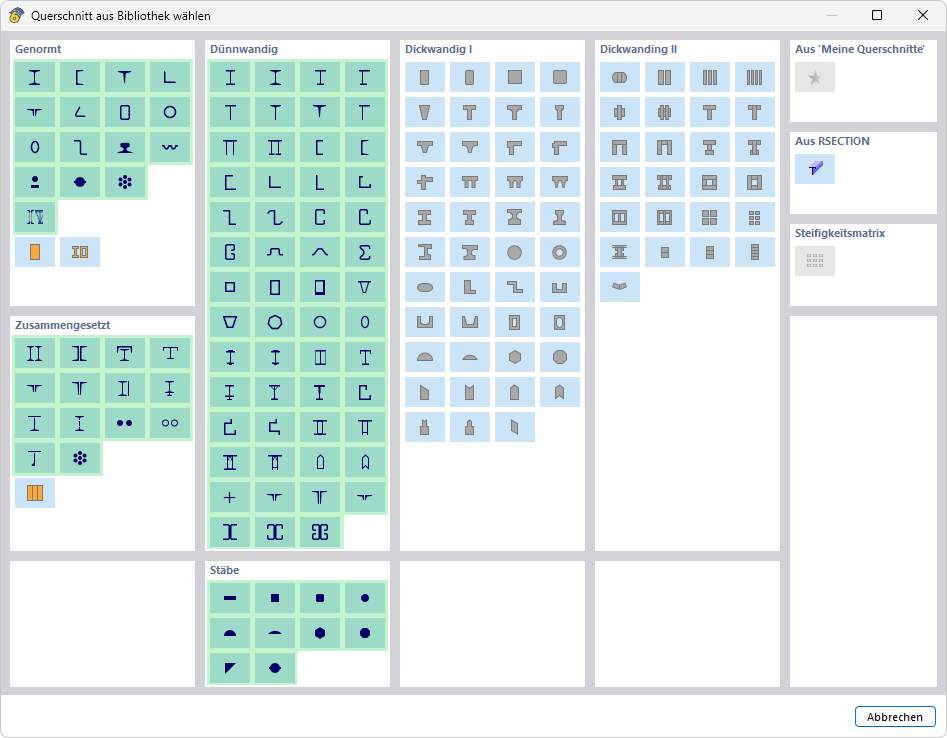
Task: Choose the elliptical hollow section in Genormt
Action: [x=34, y=147]
